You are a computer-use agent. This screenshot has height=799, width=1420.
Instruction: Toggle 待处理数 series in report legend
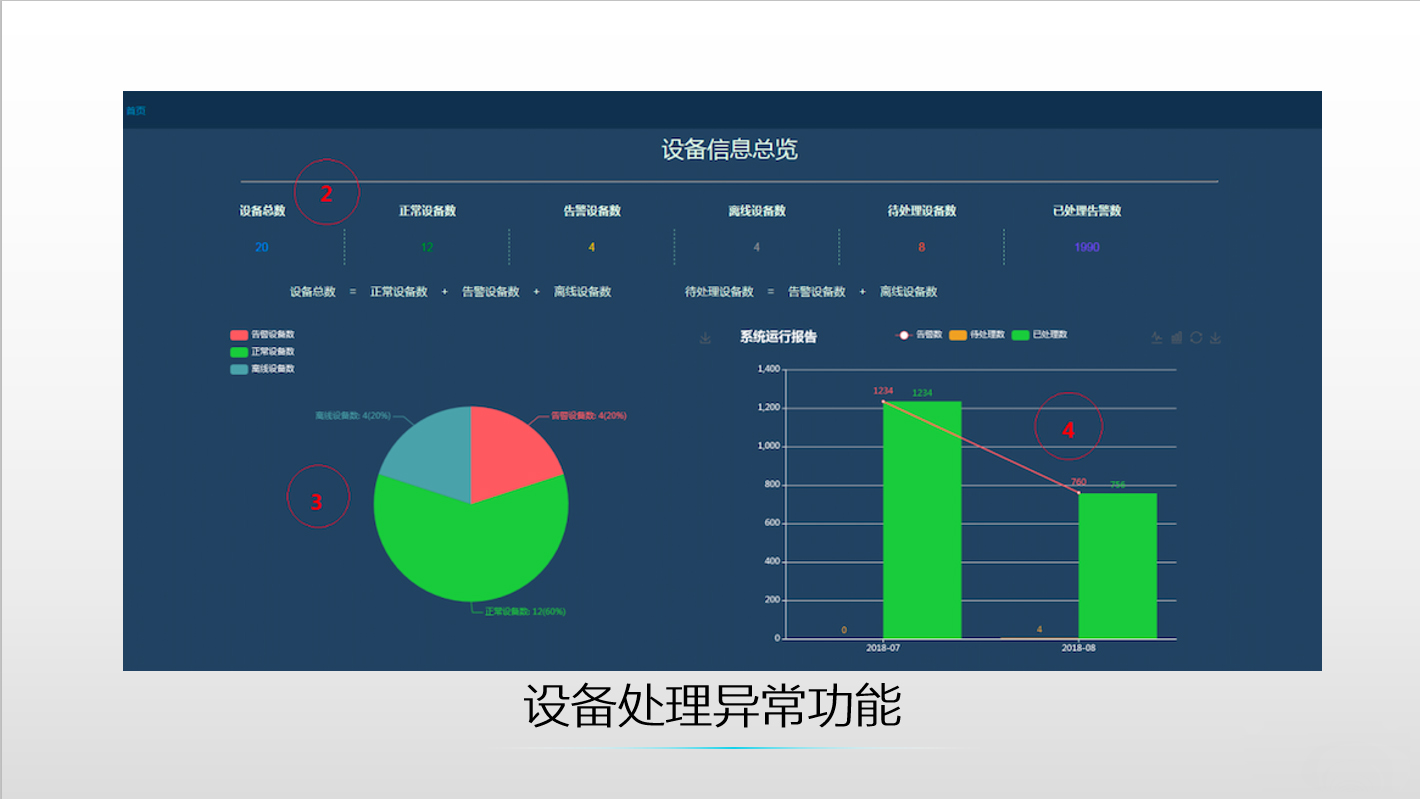(977, 335)
